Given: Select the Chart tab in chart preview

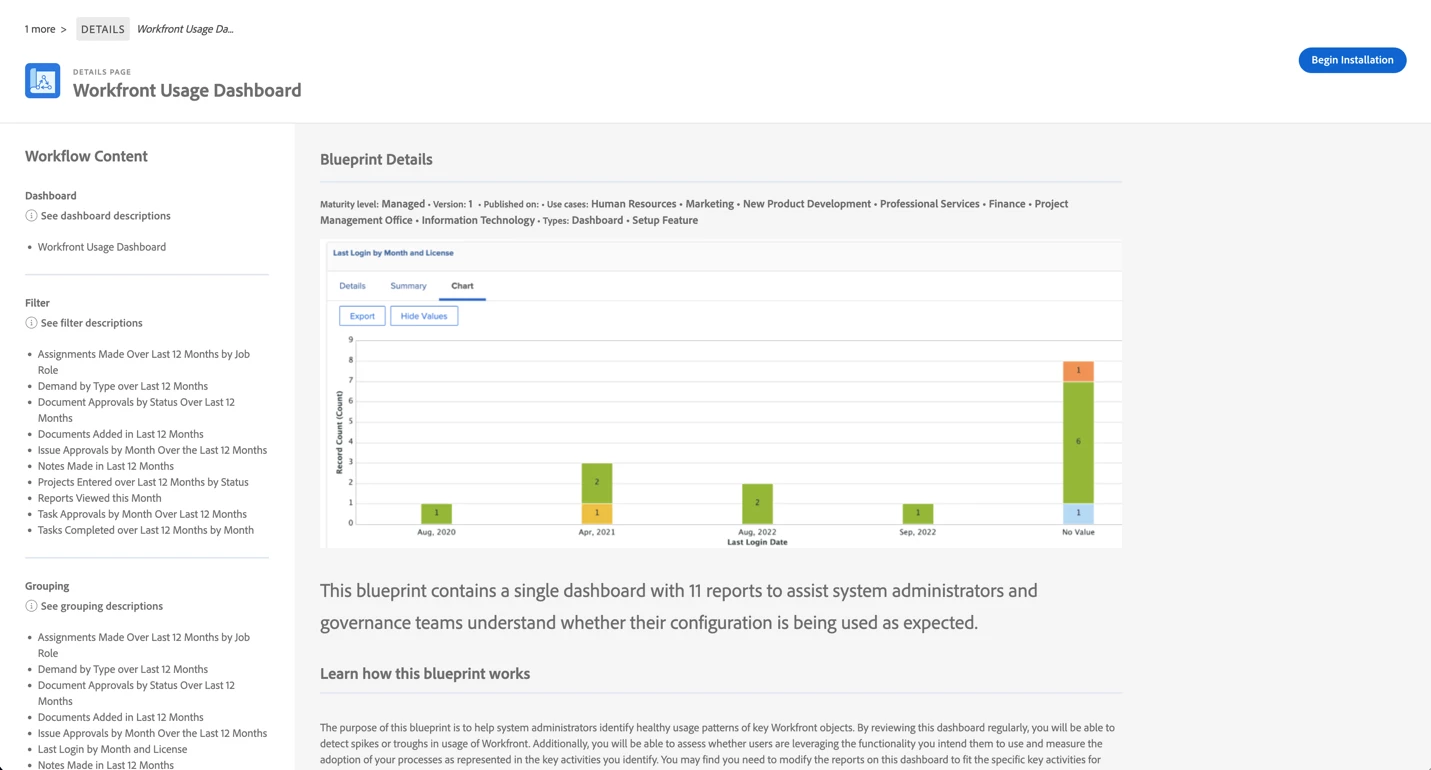Looking at the screenshot, I should [x=462, y=286].
